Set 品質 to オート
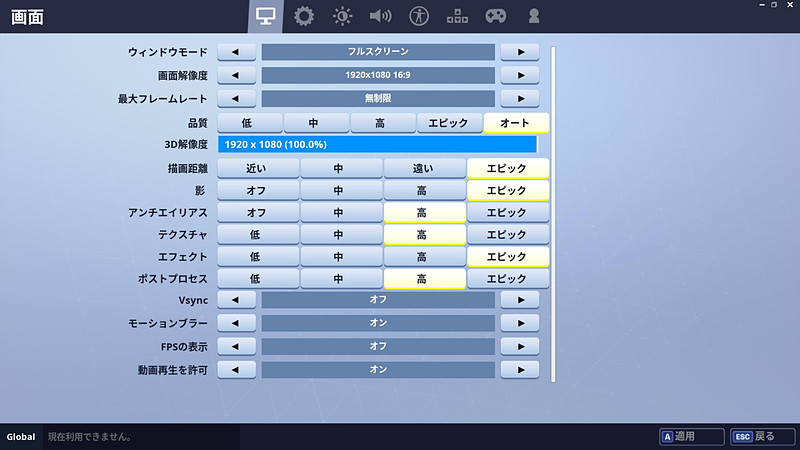The height and width of the screenshot is (450, 800). [516, 123]
